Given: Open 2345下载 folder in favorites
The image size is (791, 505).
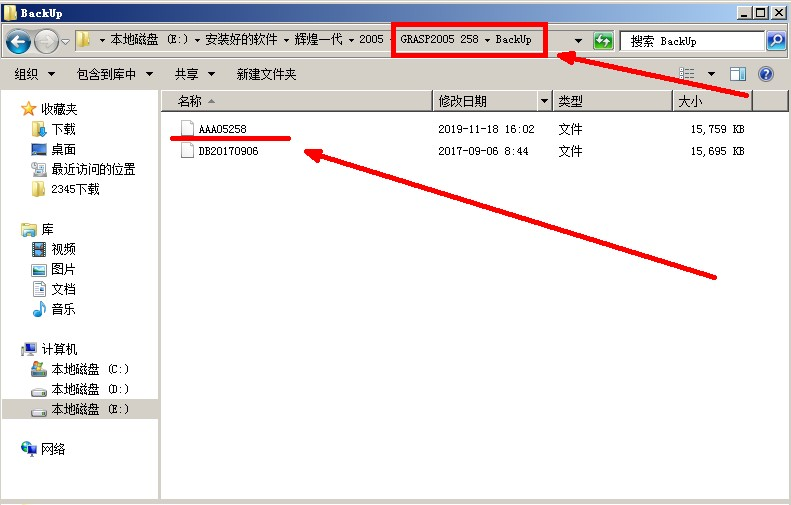Looking at the screenshot, I should tap(75, 189).
